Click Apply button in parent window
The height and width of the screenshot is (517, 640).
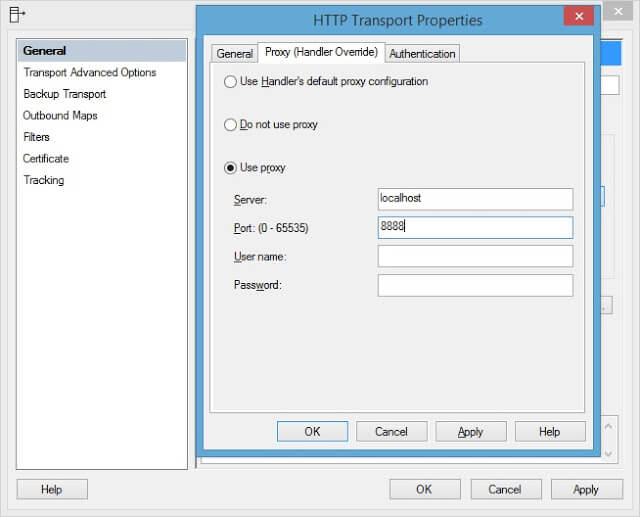click(587, 489)
